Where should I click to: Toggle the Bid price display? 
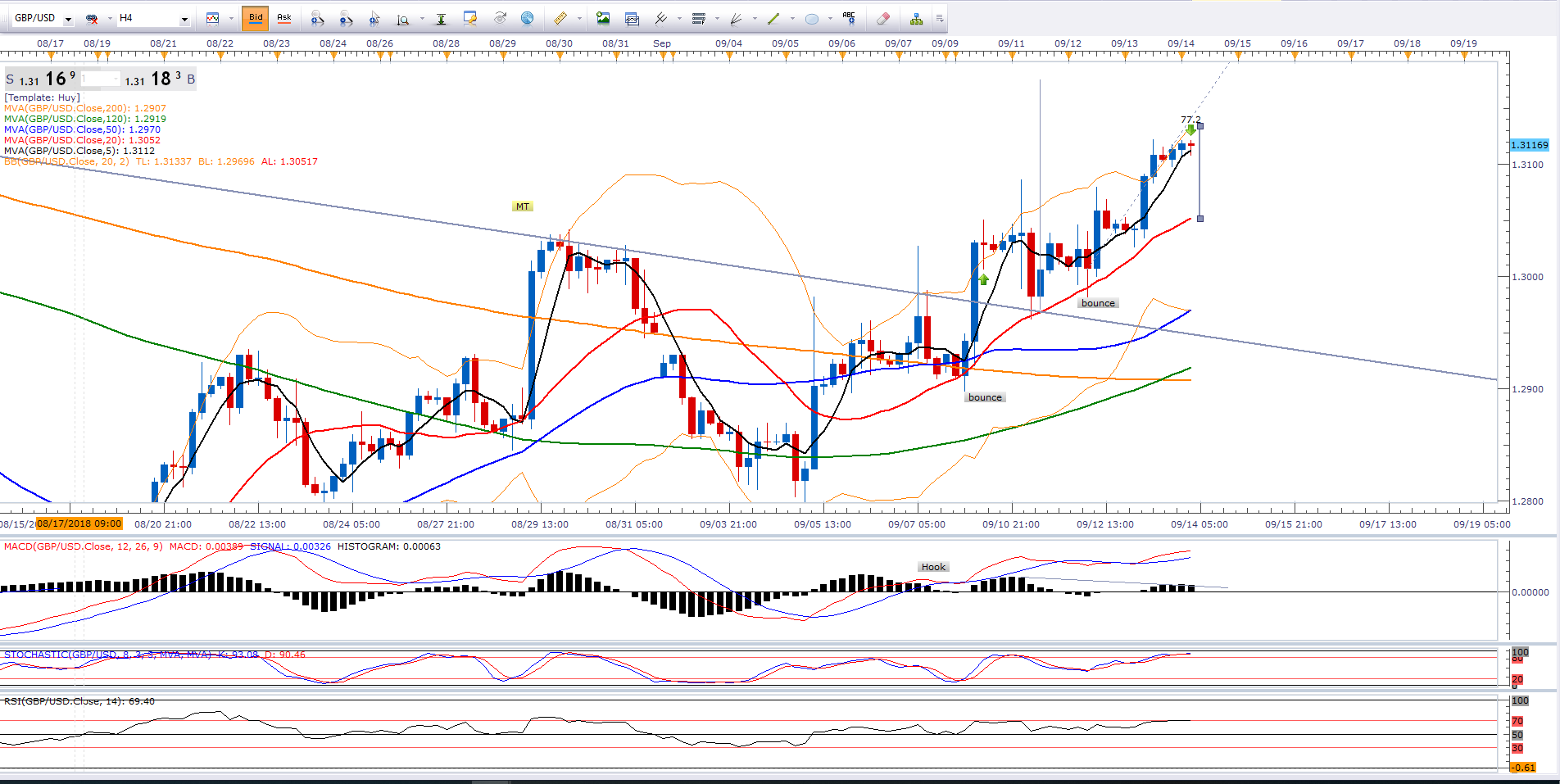(x=256, y=18)
